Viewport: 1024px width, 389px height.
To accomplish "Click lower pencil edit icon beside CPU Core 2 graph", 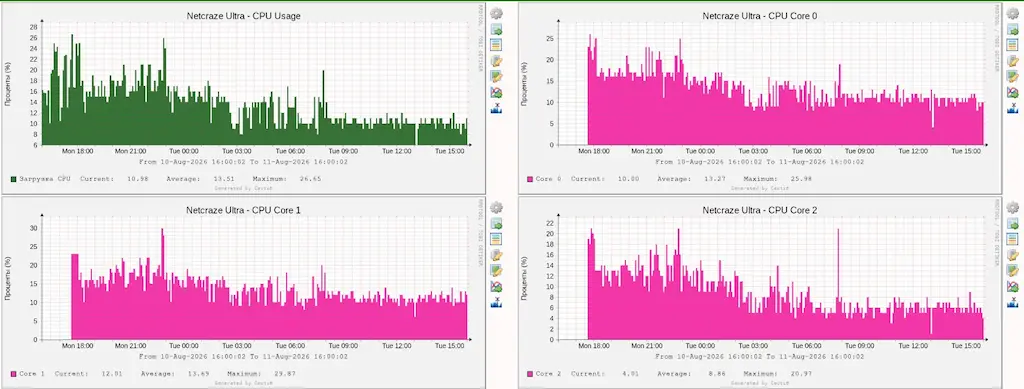I will (x=1013, y=271).
